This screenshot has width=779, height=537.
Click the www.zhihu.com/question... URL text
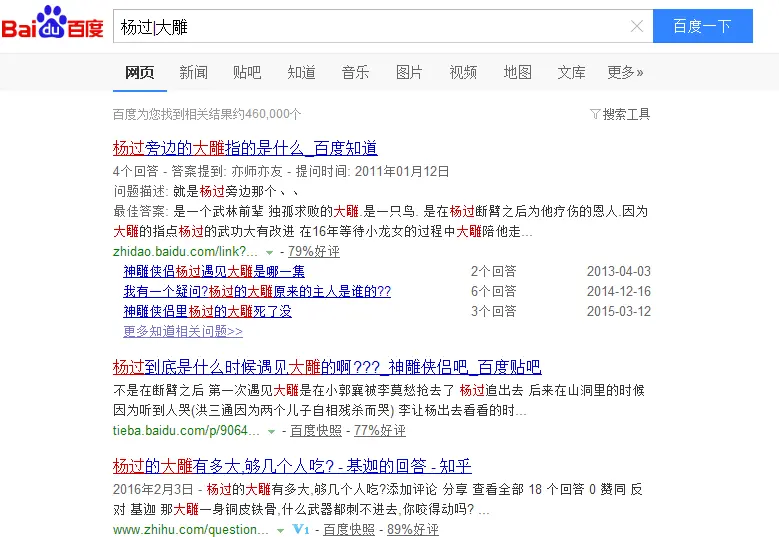(191, 530)
